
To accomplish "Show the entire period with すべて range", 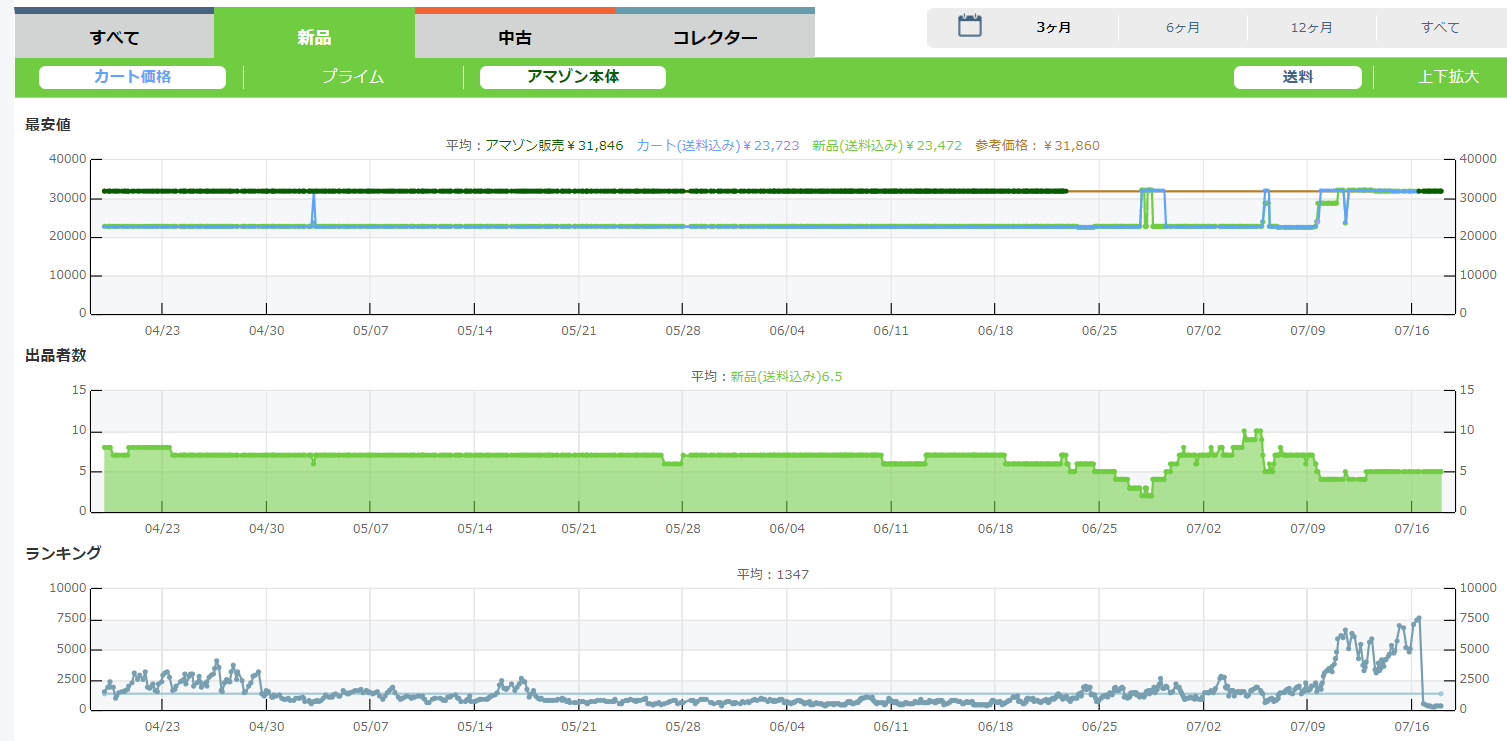I will tap(1440, 28).
